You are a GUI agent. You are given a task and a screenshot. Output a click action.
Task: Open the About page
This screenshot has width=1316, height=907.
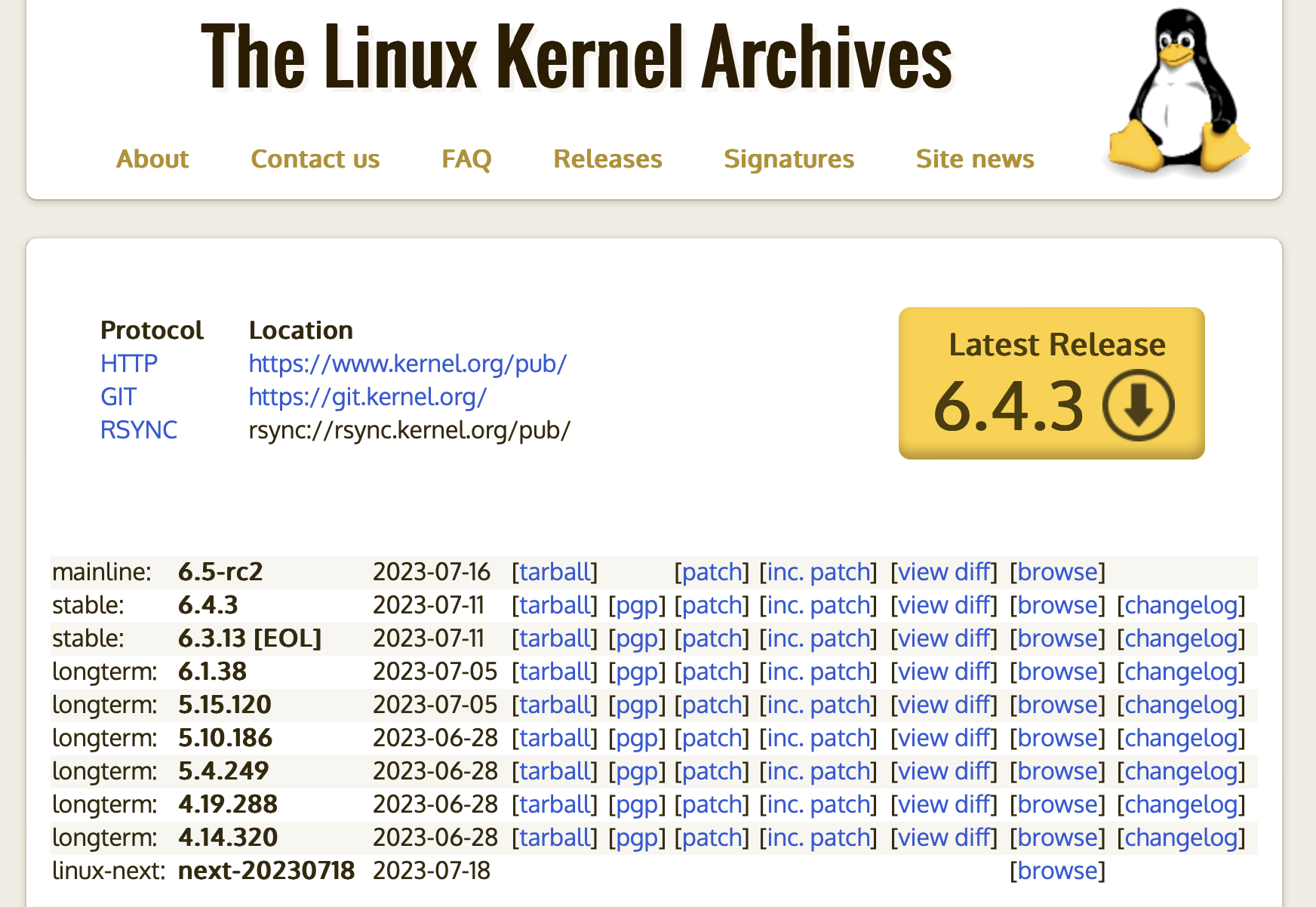(x=152, y=159)
